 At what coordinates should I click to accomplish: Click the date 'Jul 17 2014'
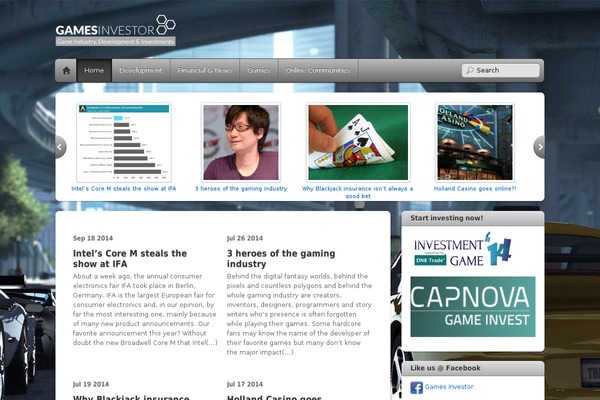point(245,384)
